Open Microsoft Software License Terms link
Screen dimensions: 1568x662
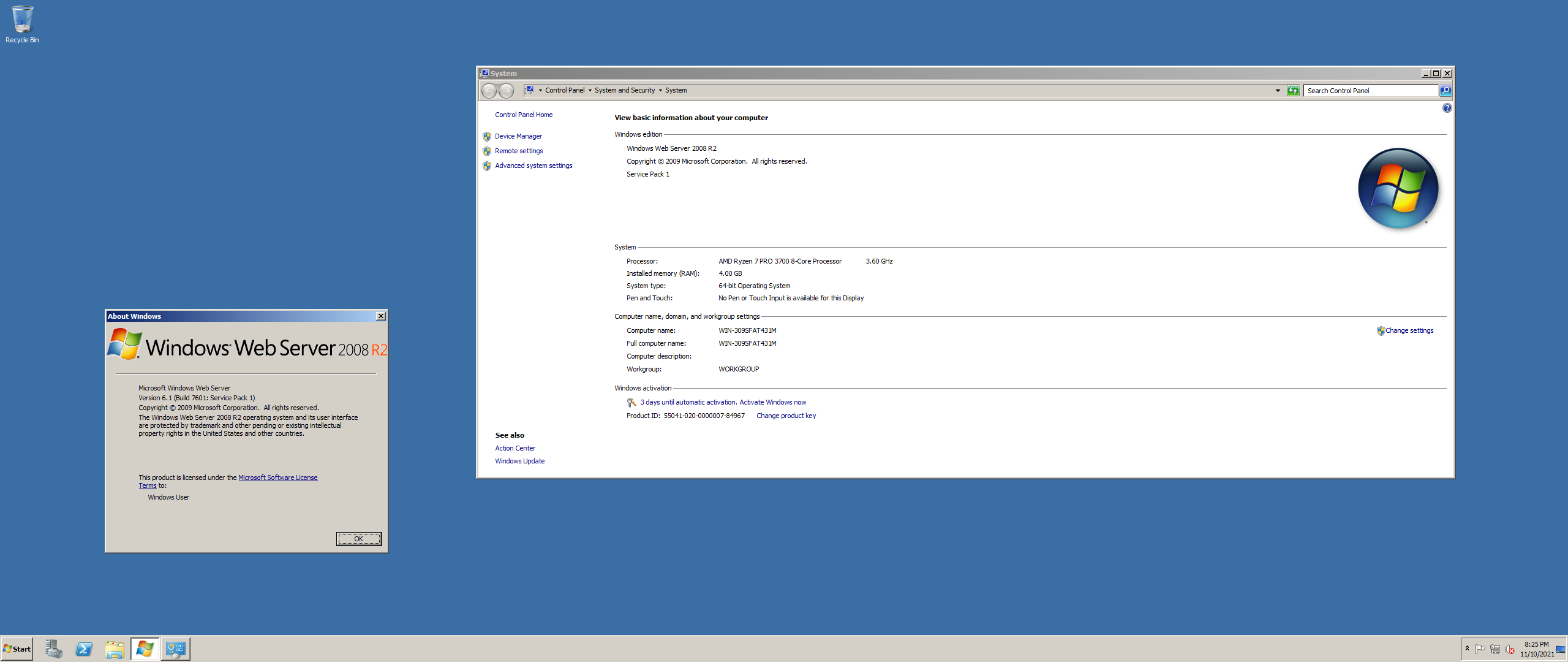(277, 477)
